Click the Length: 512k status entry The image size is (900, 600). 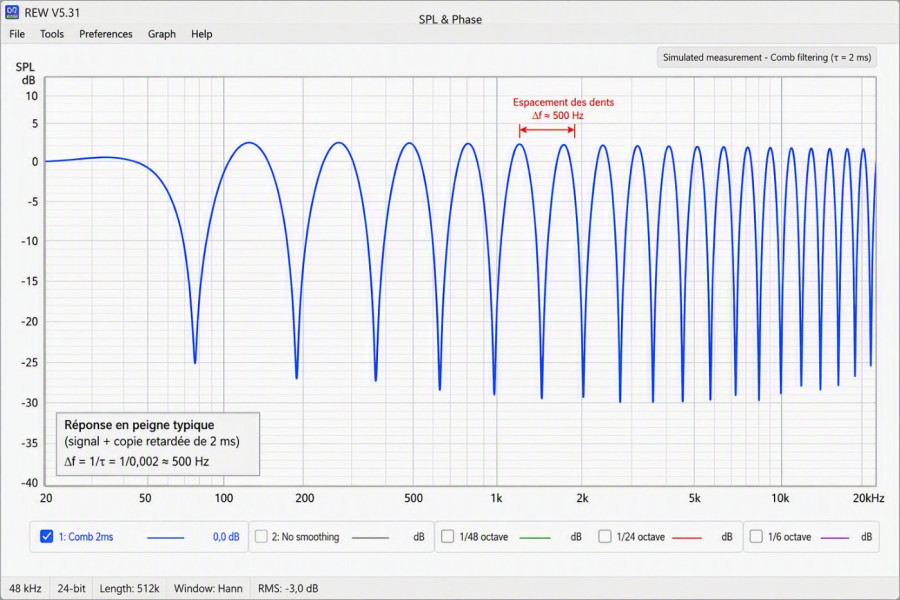click(129, 589)
